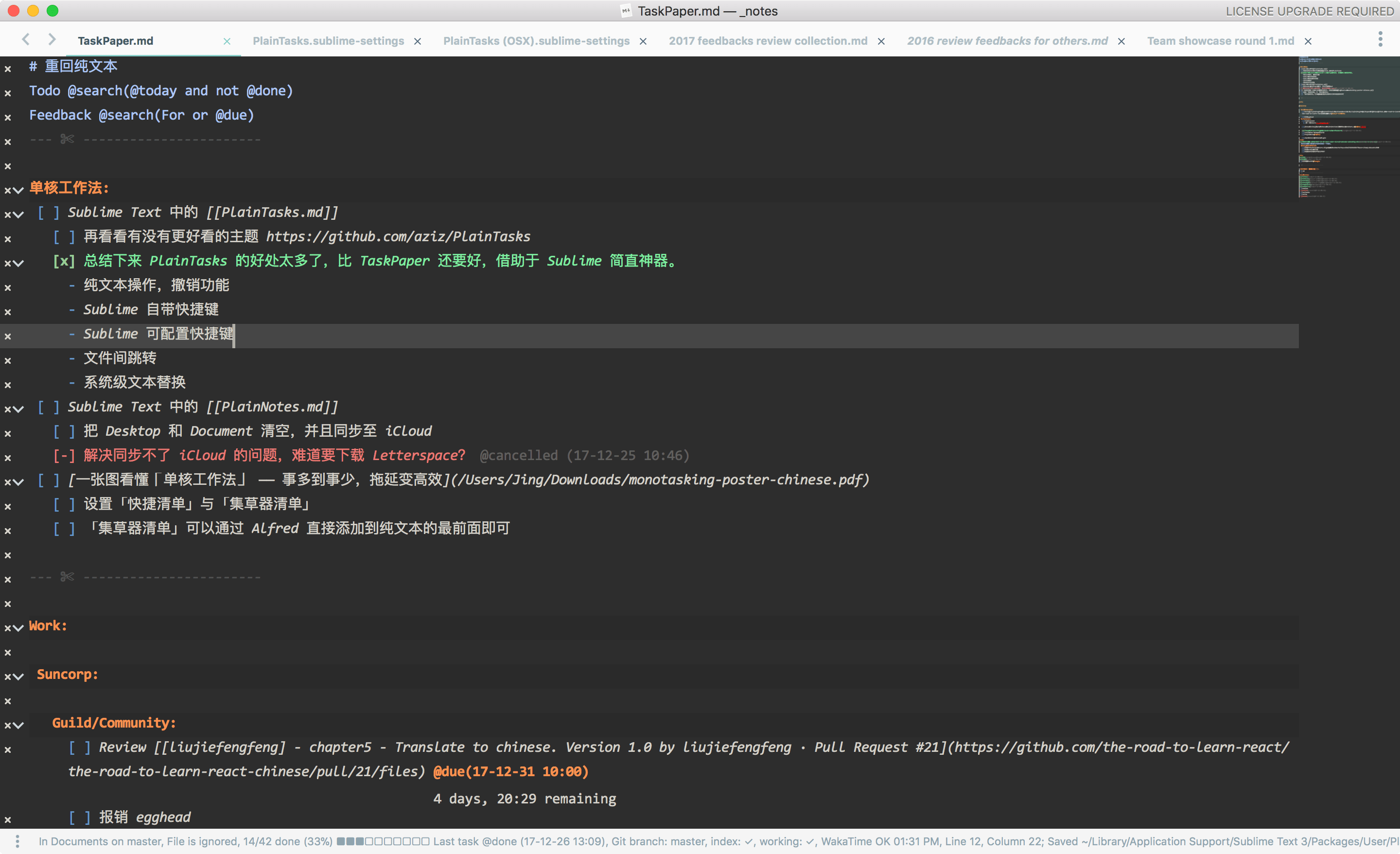The image size is (1400, 854).
Task: Switch to PlainTasks (OSX).sublime-settings tab
Action: tap(536, 41)
